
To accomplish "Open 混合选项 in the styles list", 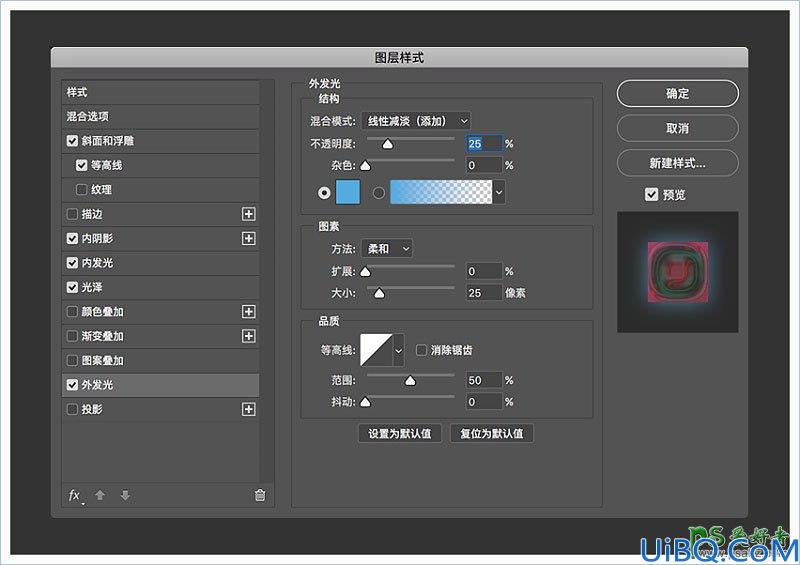I will pos(160,116).
